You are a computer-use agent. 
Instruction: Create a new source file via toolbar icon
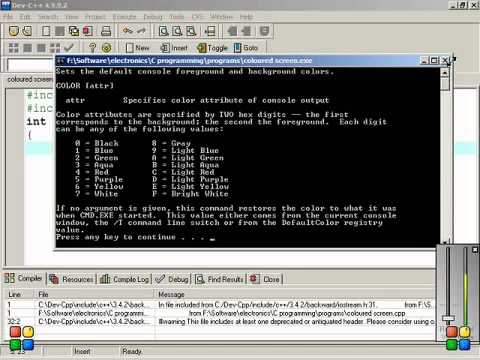pos(46,31)
